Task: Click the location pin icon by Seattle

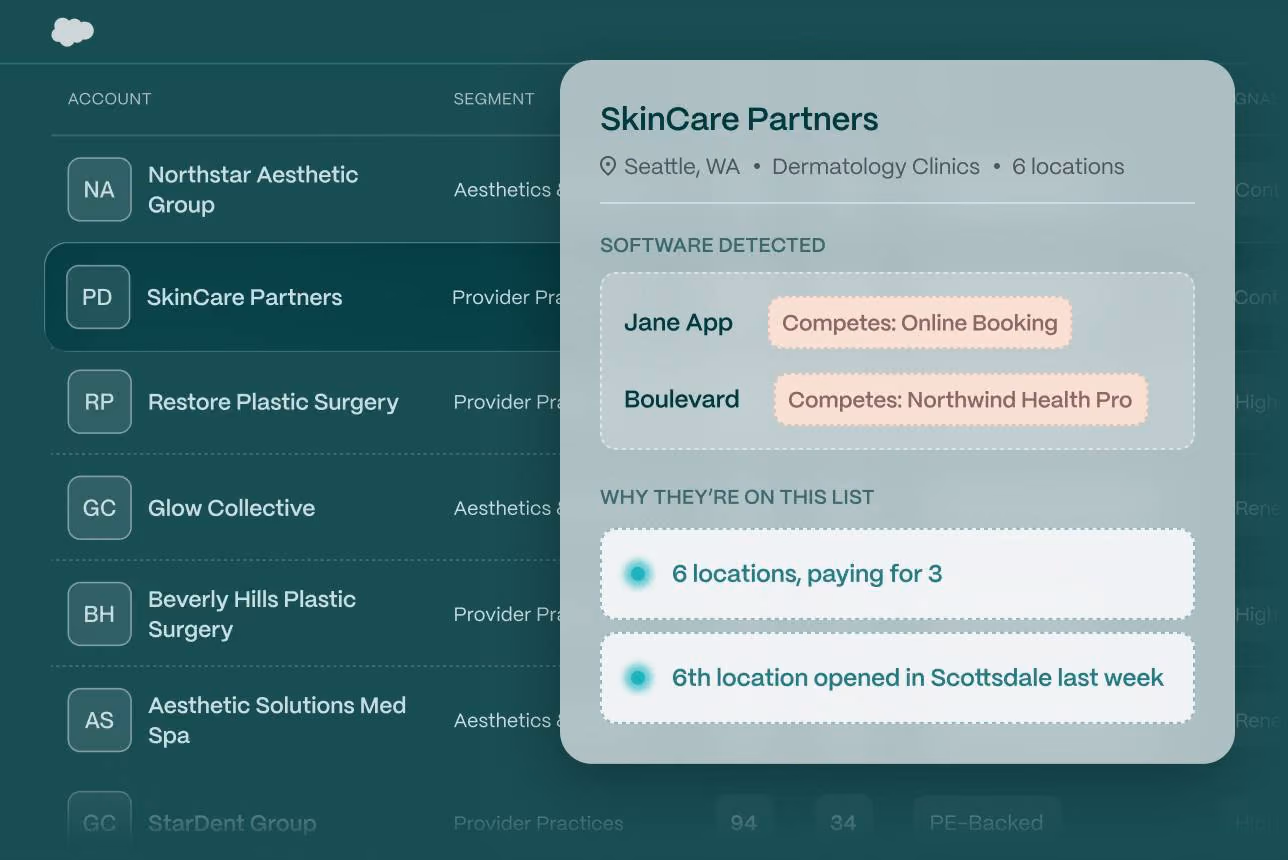Action: pos(608,166)
